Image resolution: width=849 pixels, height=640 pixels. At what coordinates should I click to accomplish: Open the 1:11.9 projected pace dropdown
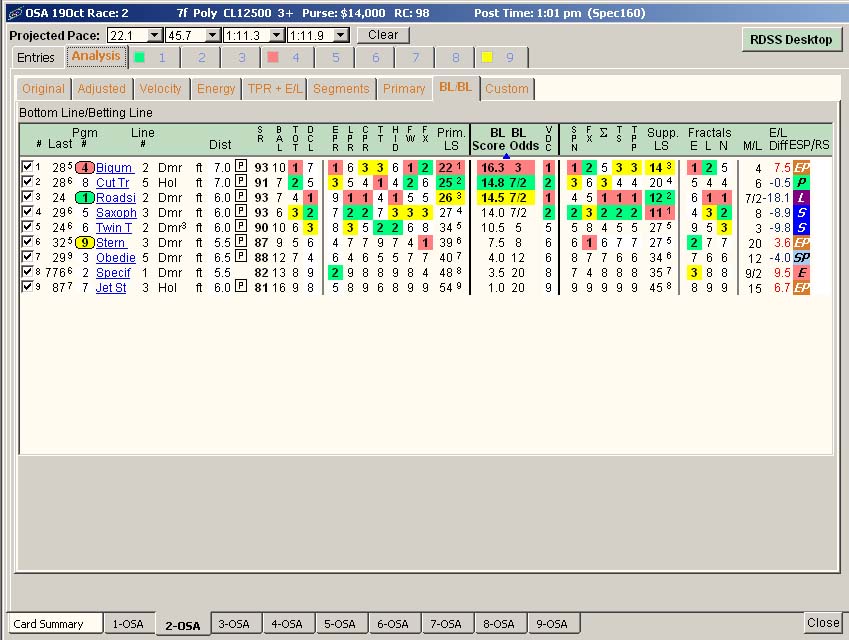pos(341,35)
